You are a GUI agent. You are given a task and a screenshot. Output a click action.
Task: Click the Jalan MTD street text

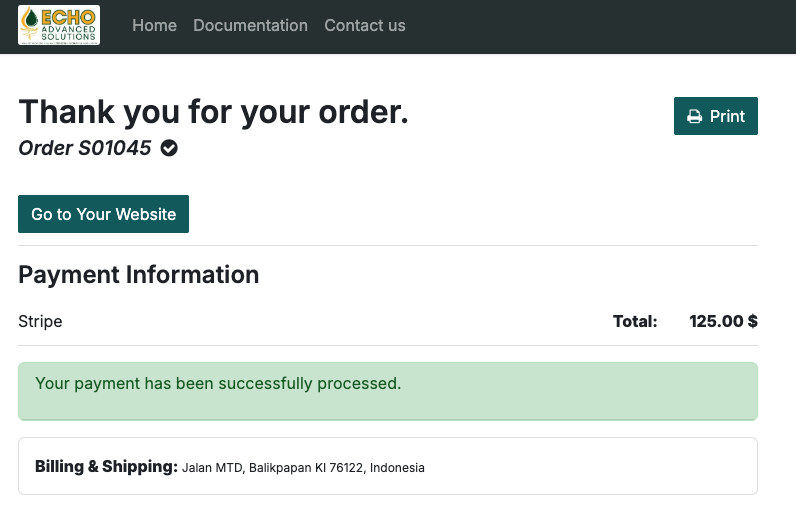[x=212, y=468]
